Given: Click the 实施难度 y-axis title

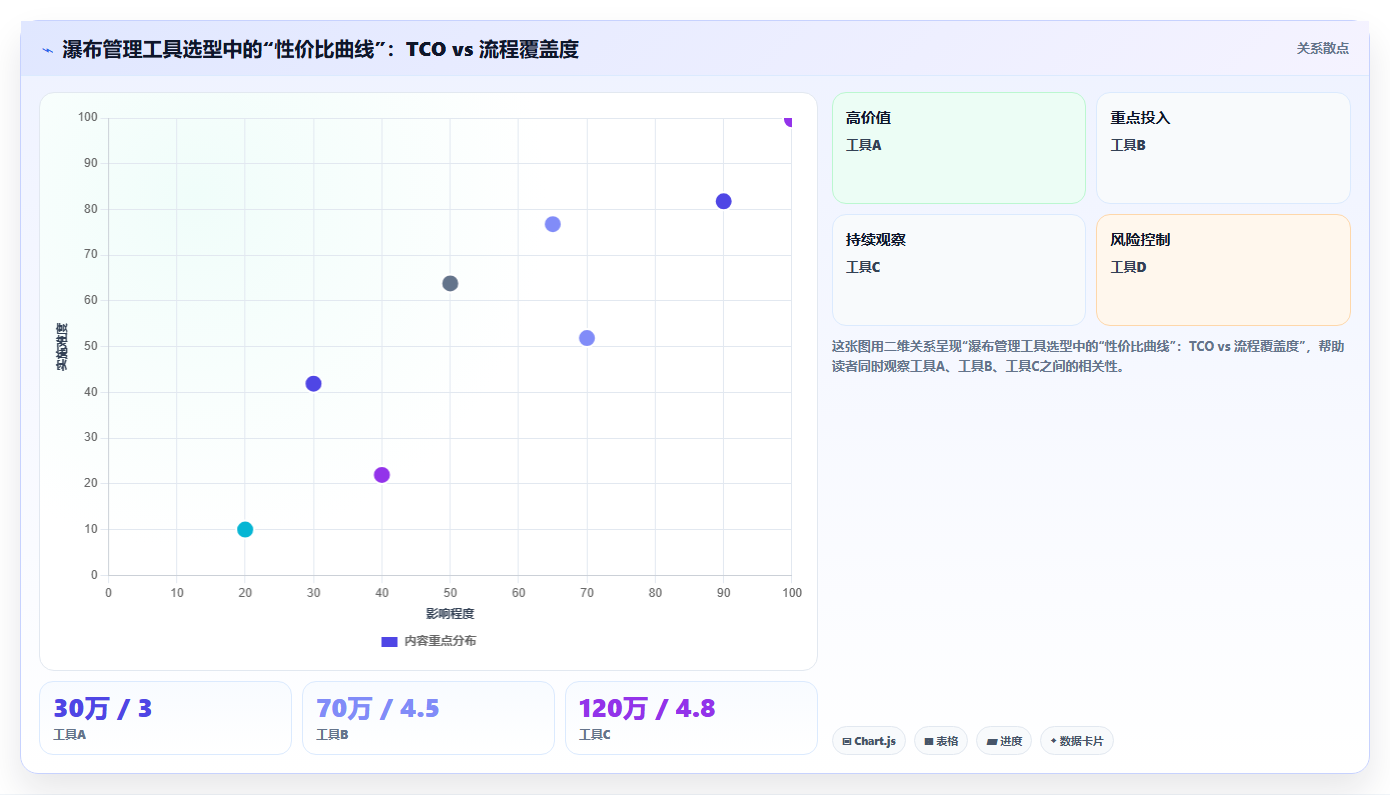Looking at the screenshot, I should tap(62, 347).
